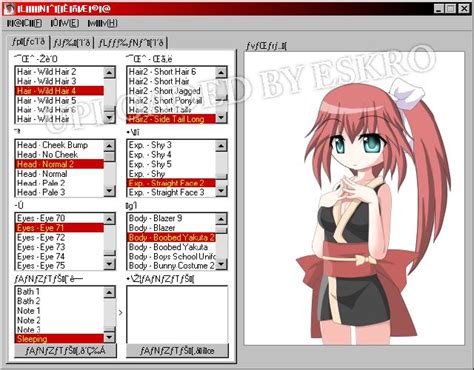Select Hair - Wild Hair 2

60,72
